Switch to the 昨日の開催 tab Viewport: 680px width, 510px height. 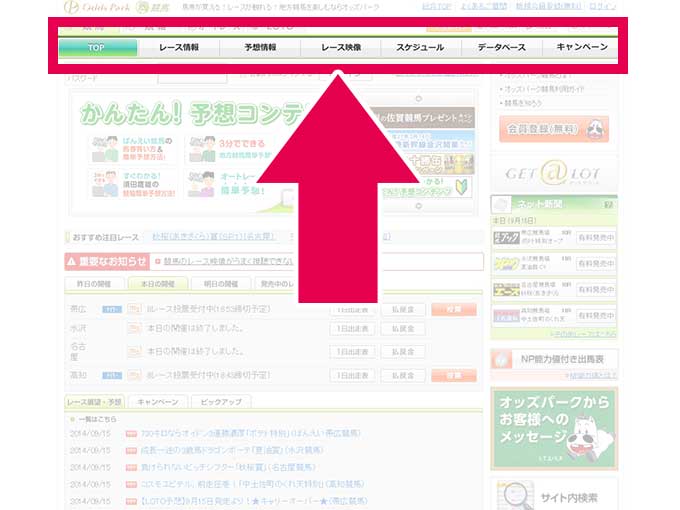(94, 284)
